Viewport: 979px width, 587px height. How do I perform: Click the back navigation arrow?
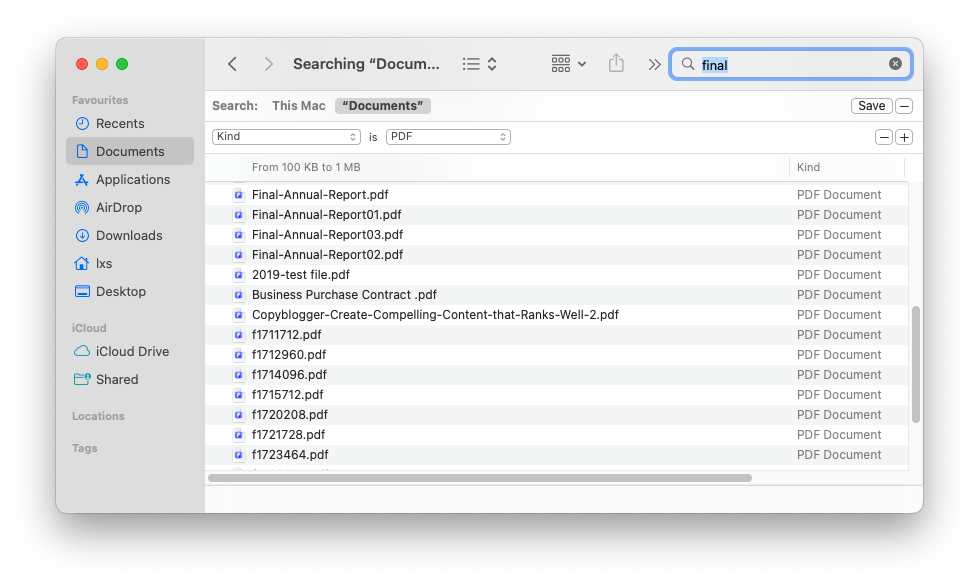[x=232, y=63]
